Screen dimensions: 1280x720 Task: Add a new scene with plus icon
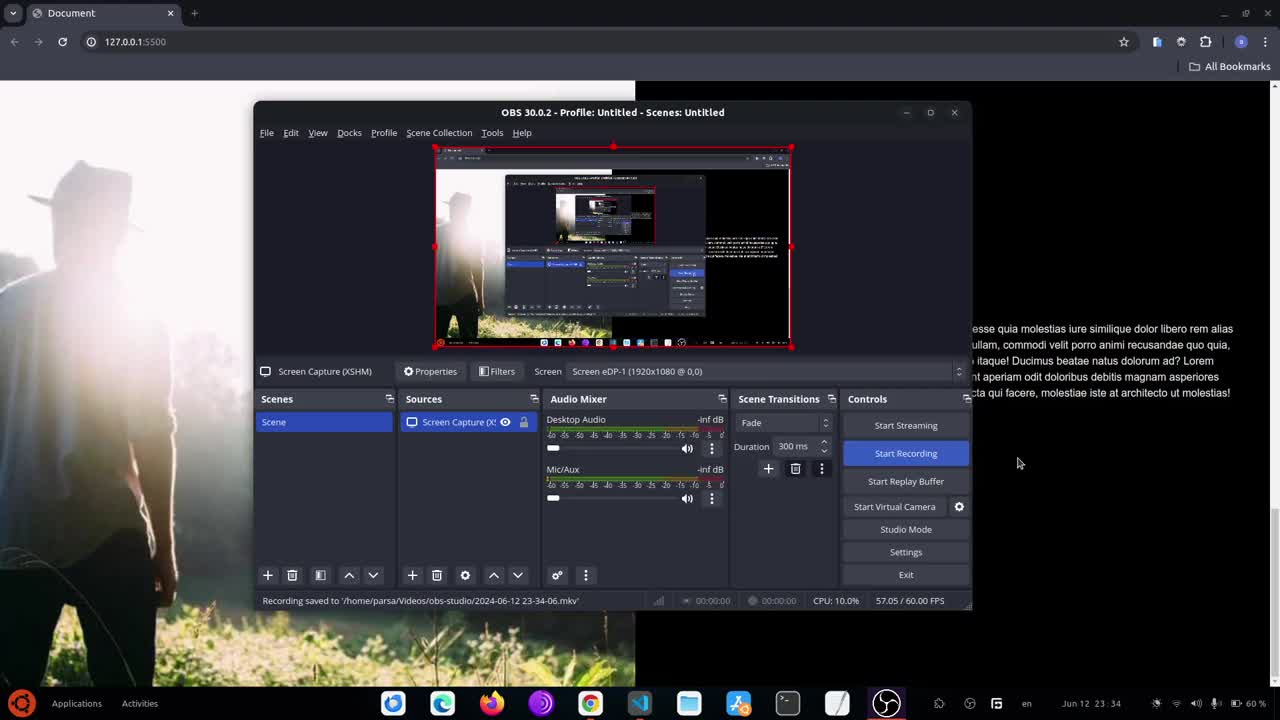[267, 575]
